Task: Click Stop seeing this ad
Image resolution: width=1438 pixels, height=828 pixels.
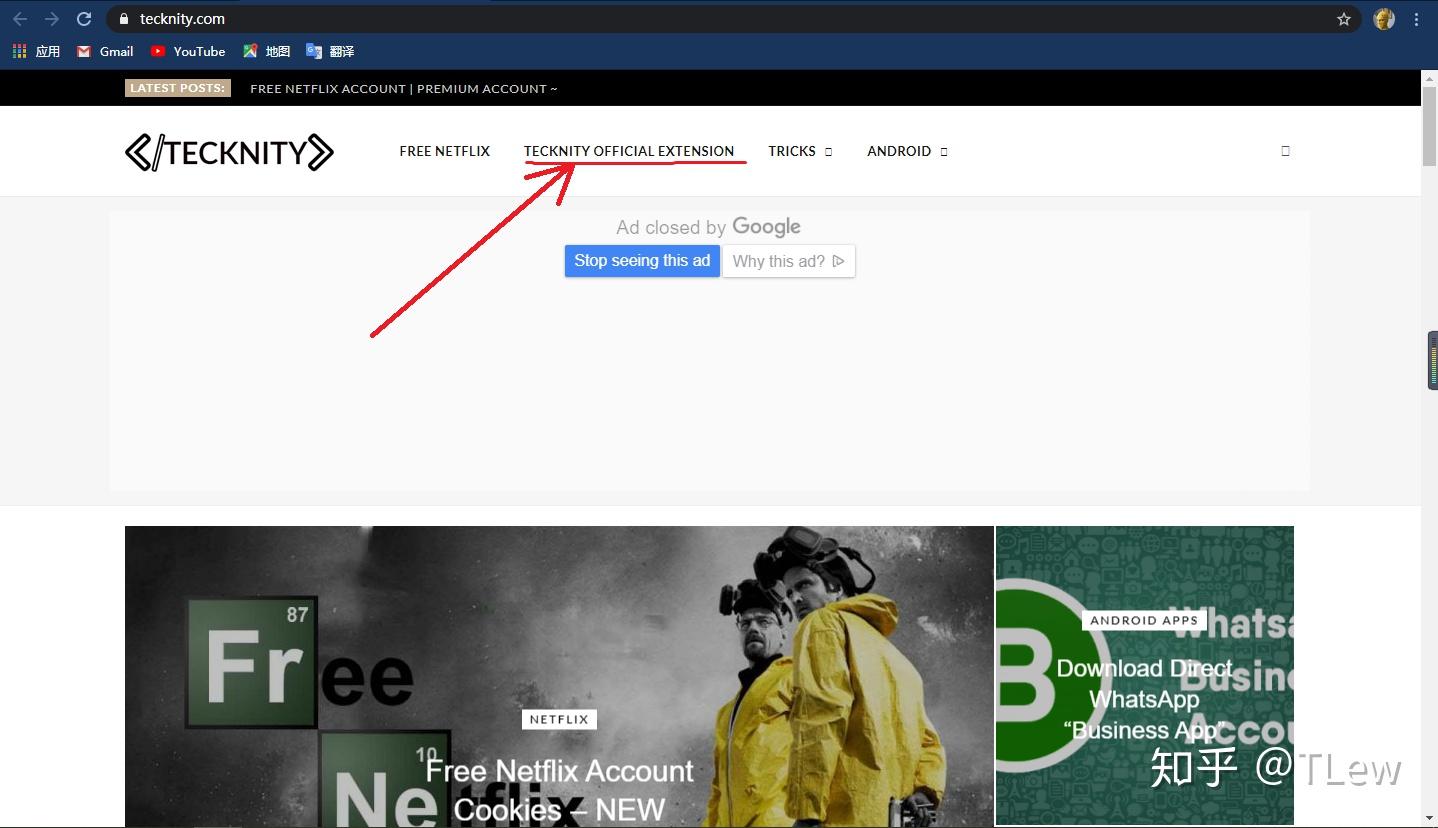Action: (x=642, y=261)
